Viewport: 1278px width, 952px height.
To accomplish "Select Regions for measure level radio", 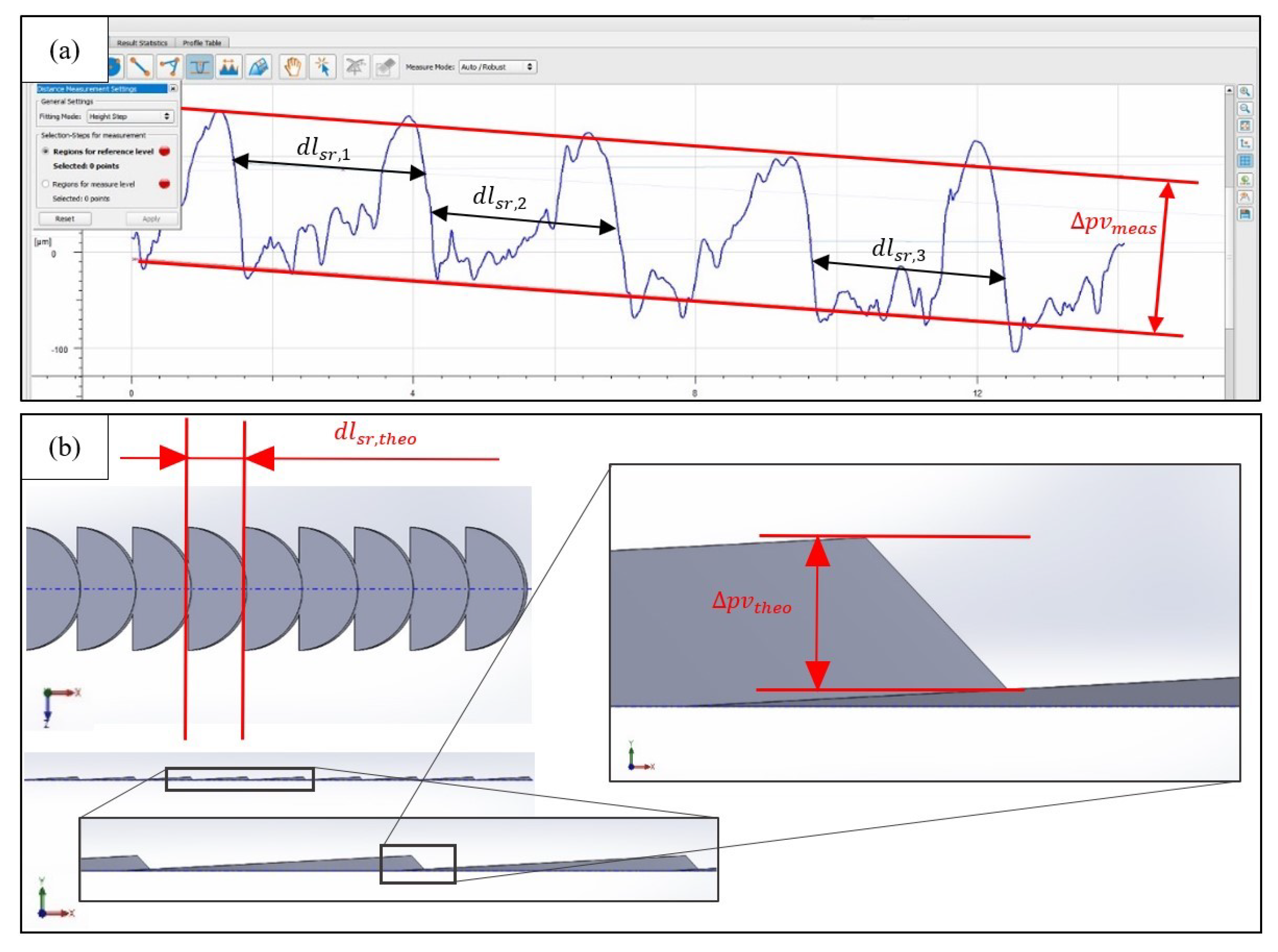I will pos(46,184).
